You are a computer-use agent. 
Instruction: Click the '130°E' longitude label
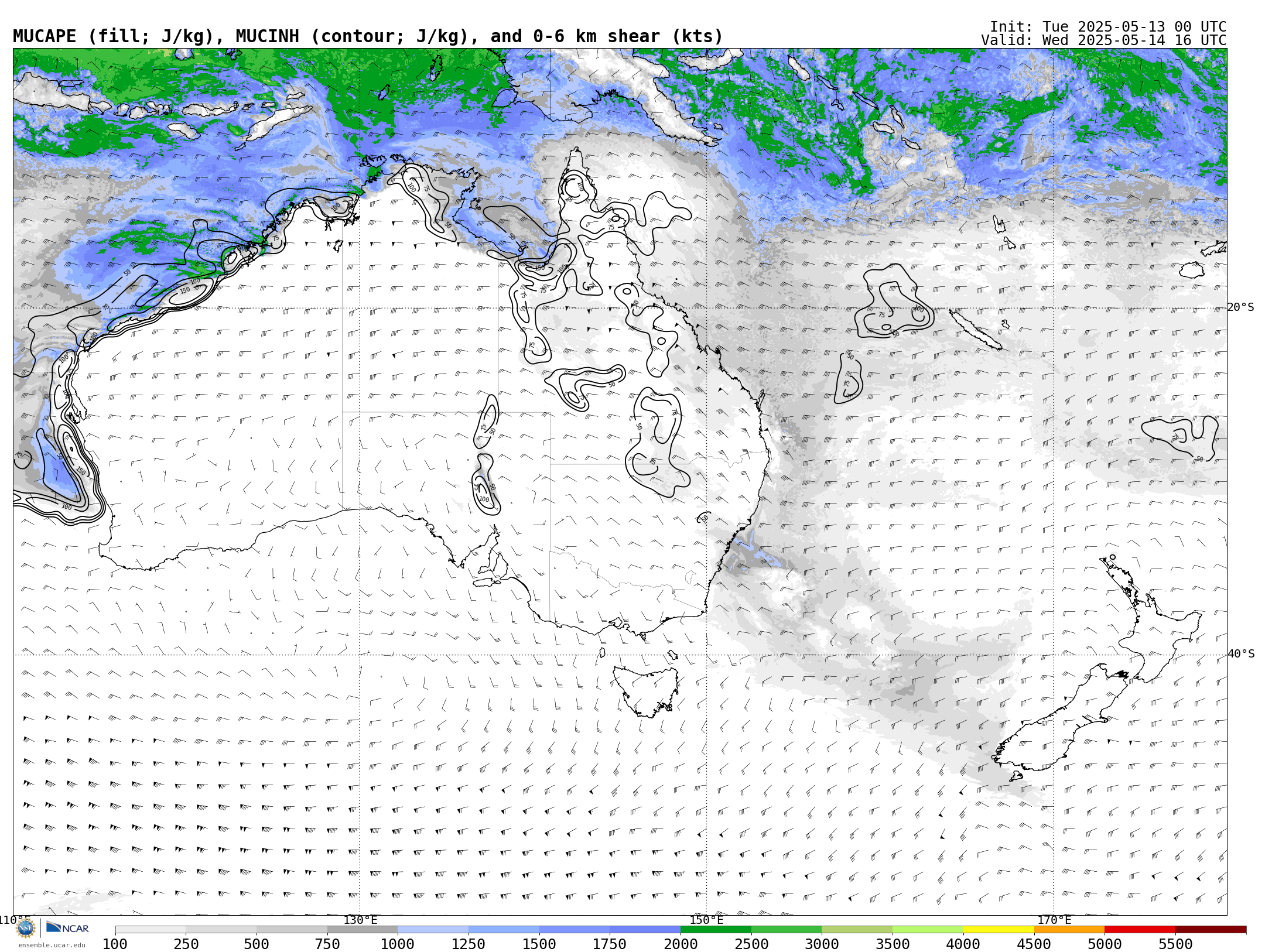pyautogui.click(x=360, y=920)
